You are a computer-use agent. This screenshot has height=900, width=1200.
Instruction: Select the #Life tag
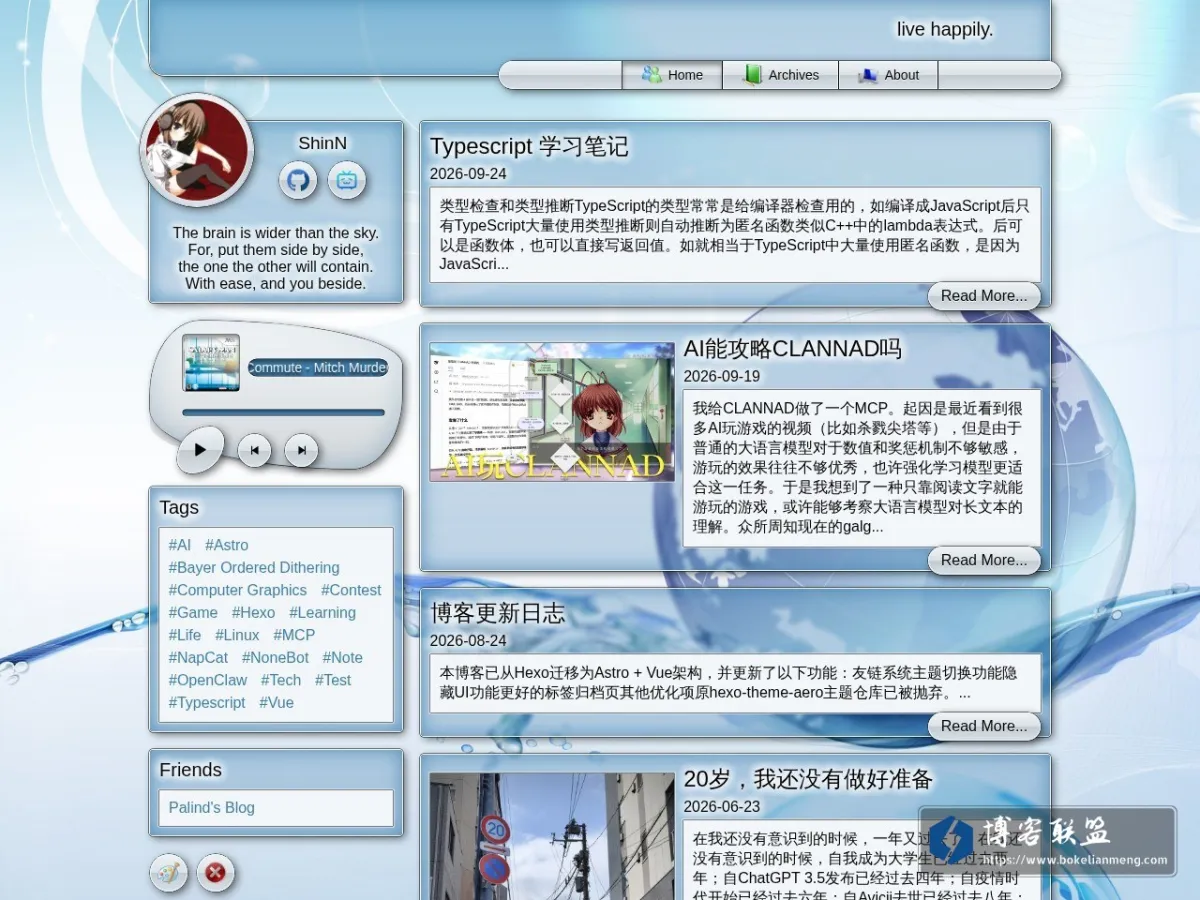185,635
